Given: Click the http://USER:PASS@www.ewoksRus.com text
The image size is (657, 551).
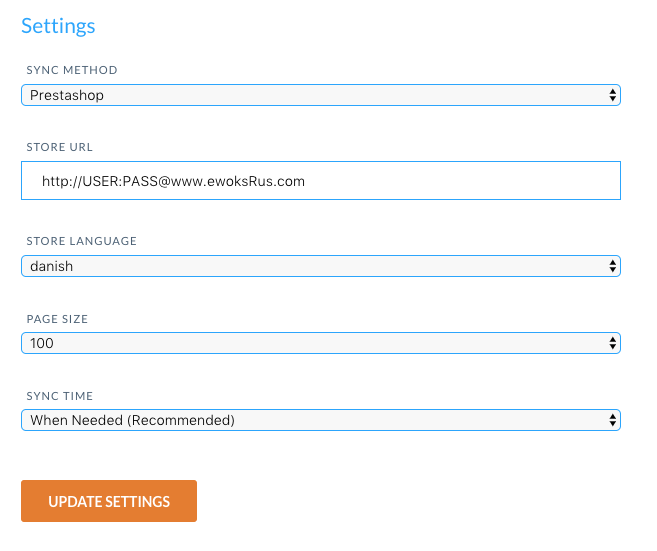Looking at the screenshot, I should pyautogui.click(x=173, y=181).
